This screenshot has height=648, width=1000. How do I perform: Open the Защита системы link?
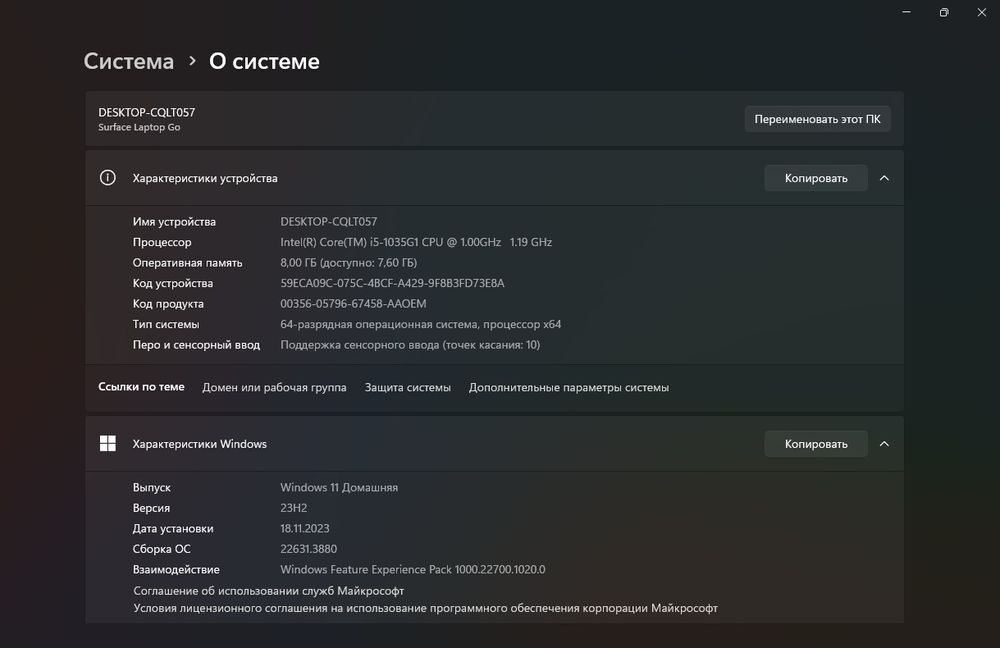click(x=408, y=387)
